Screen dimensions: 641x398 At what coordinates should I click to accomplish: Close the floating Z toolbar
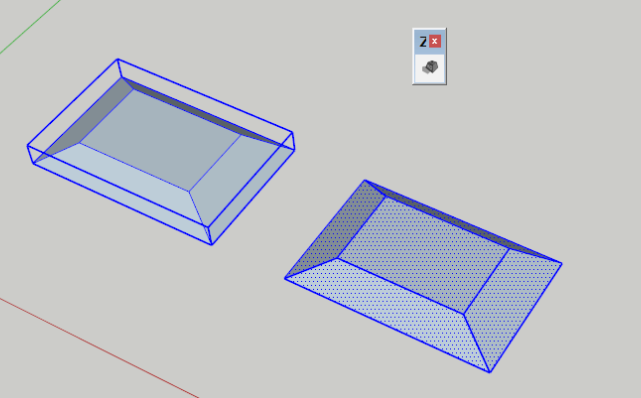click(435, 41)
